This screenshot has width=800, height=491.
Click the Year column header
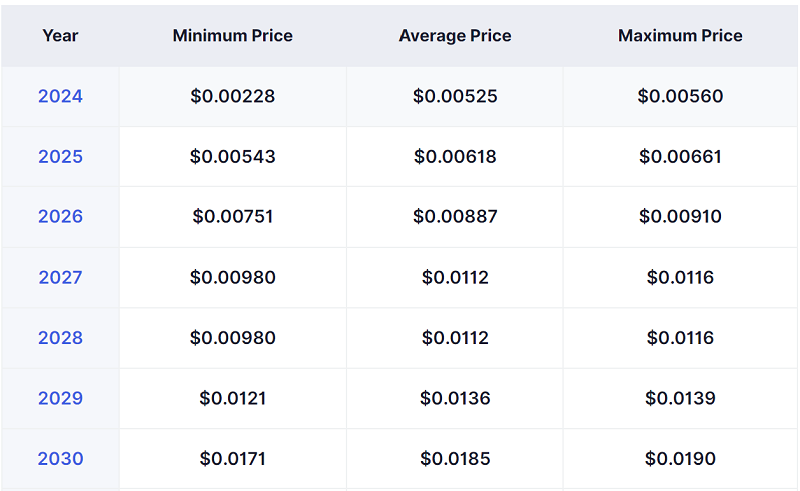[60, 36]
